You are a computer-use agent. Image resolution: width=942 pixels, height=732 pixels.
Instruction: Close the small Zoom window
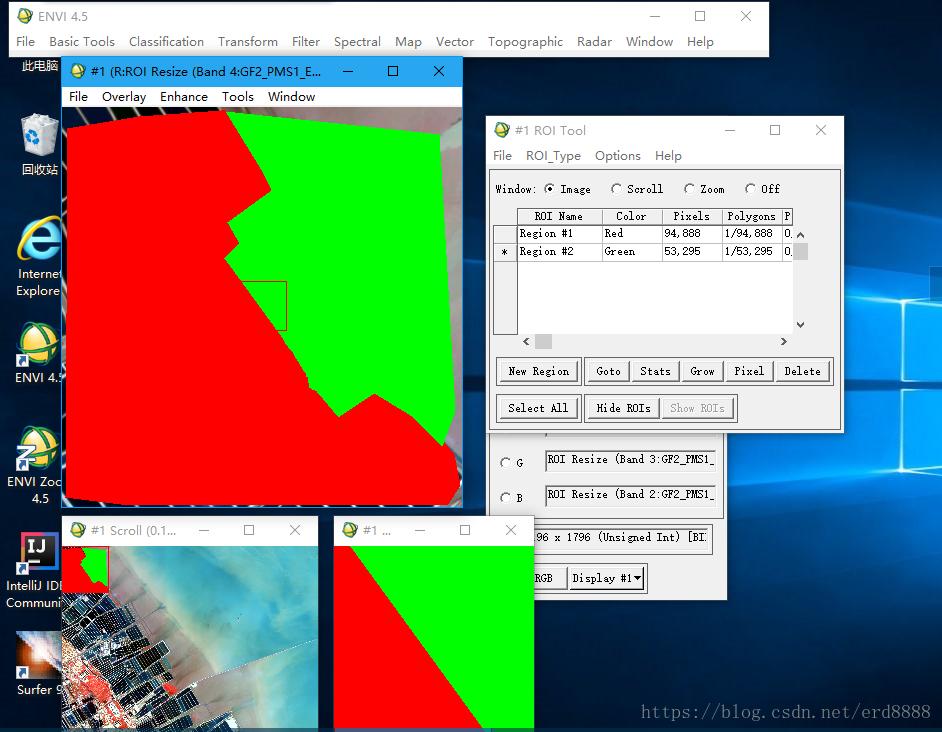click(x=511, y=530)
